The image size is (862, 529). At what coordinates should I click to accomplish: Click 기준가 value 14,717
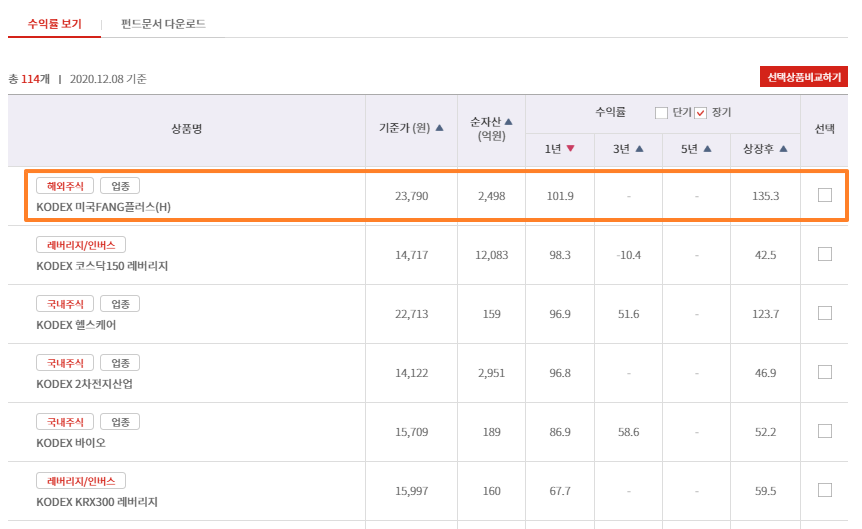click(411, 255)
